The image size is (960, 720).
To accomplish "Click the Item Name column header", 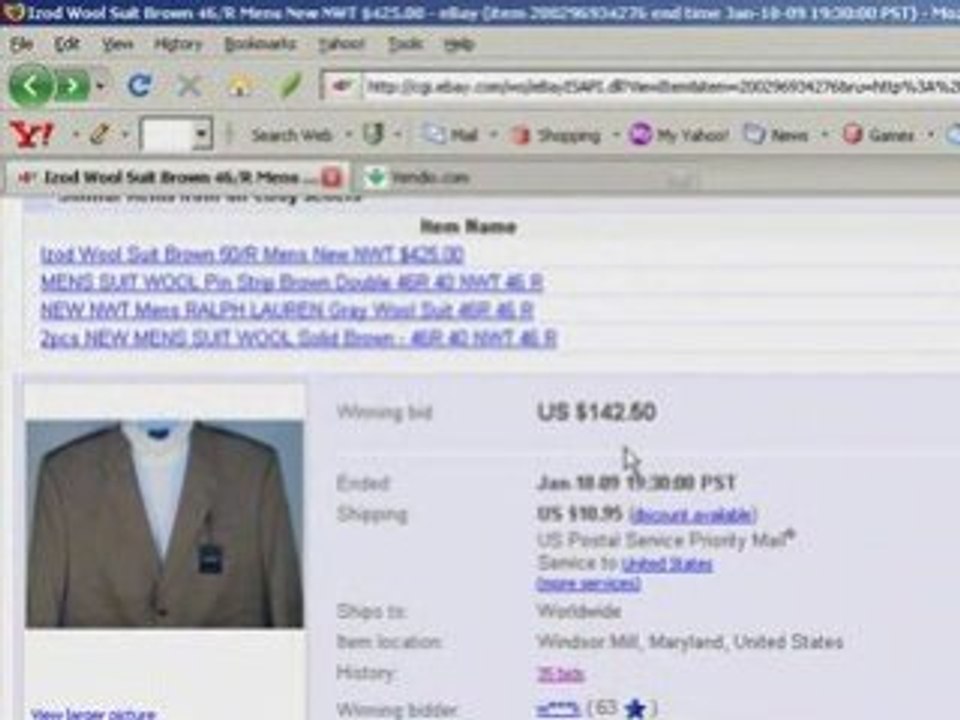I will (x=468, y=227).
